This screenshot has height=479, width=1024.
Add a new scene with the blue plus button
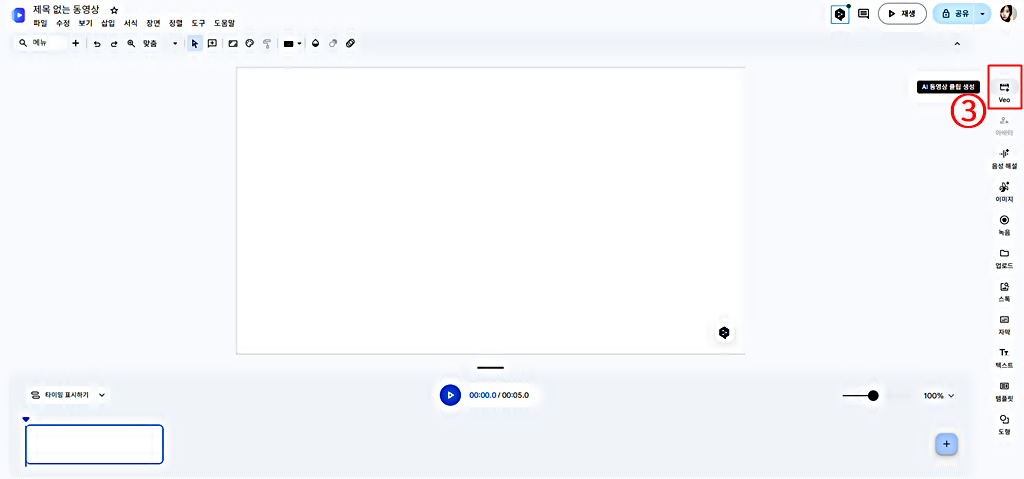click(x=946, y=444)
